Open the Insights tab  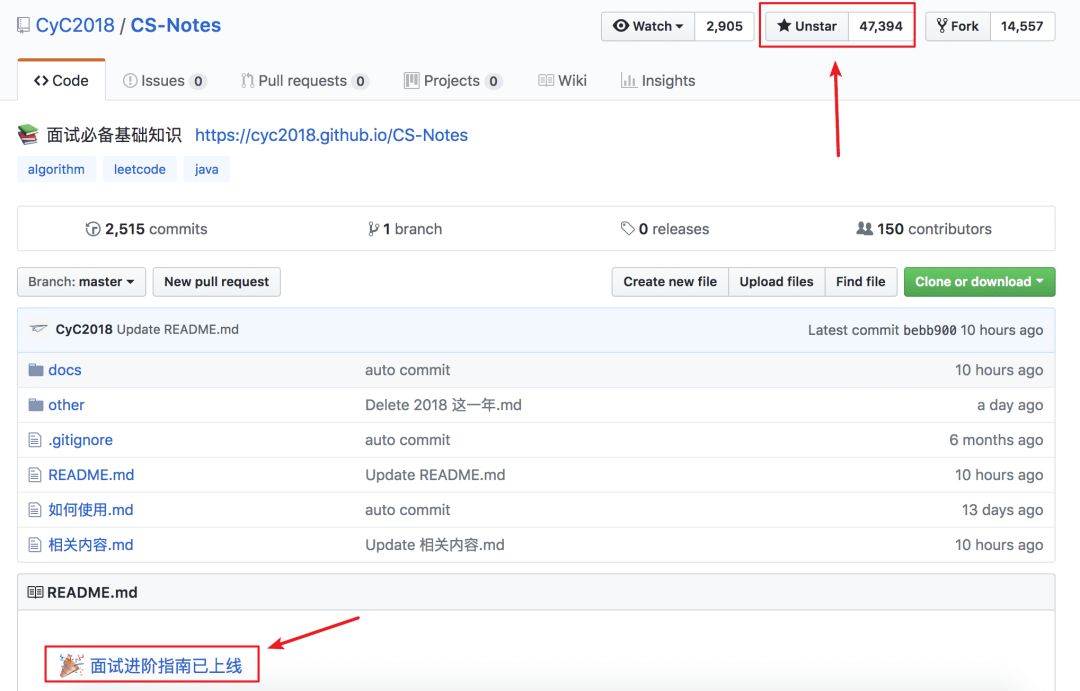coord(658,81)
